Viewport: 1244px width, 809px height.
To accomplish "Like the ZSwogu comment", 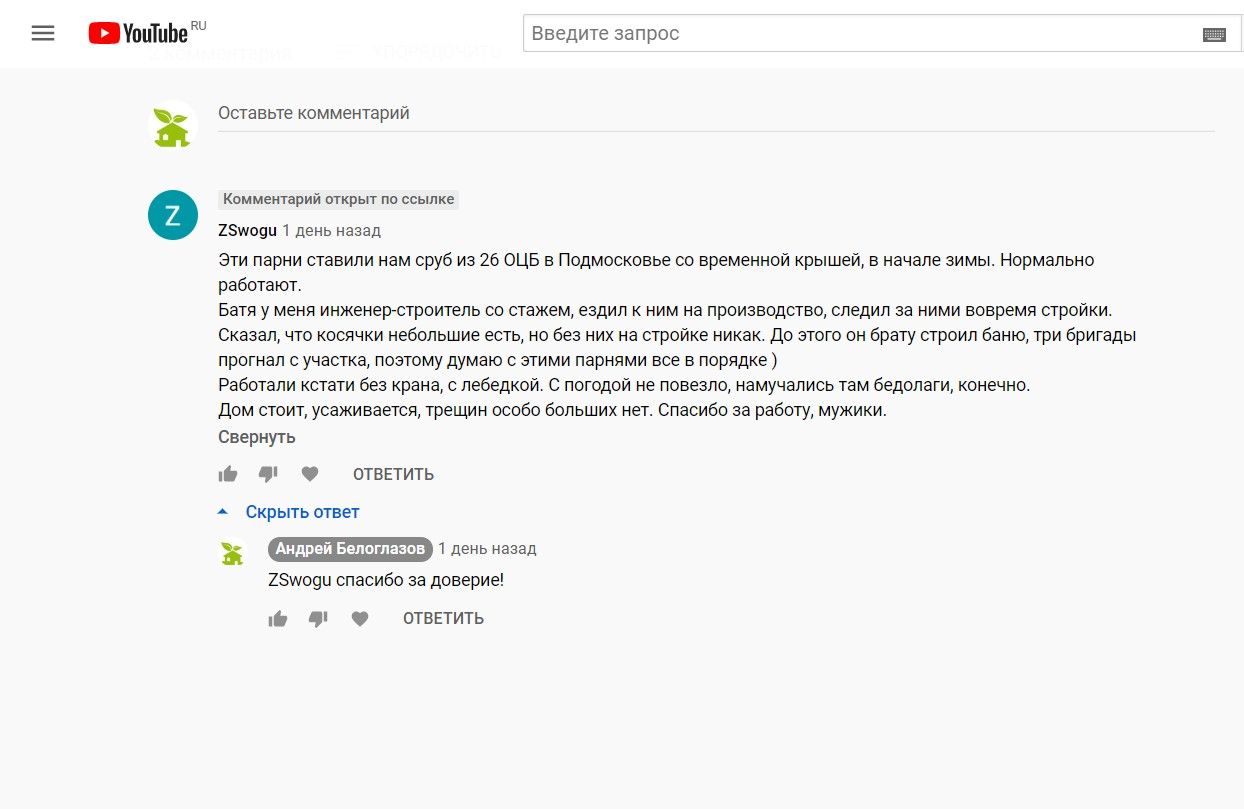I will click(228, 474).
